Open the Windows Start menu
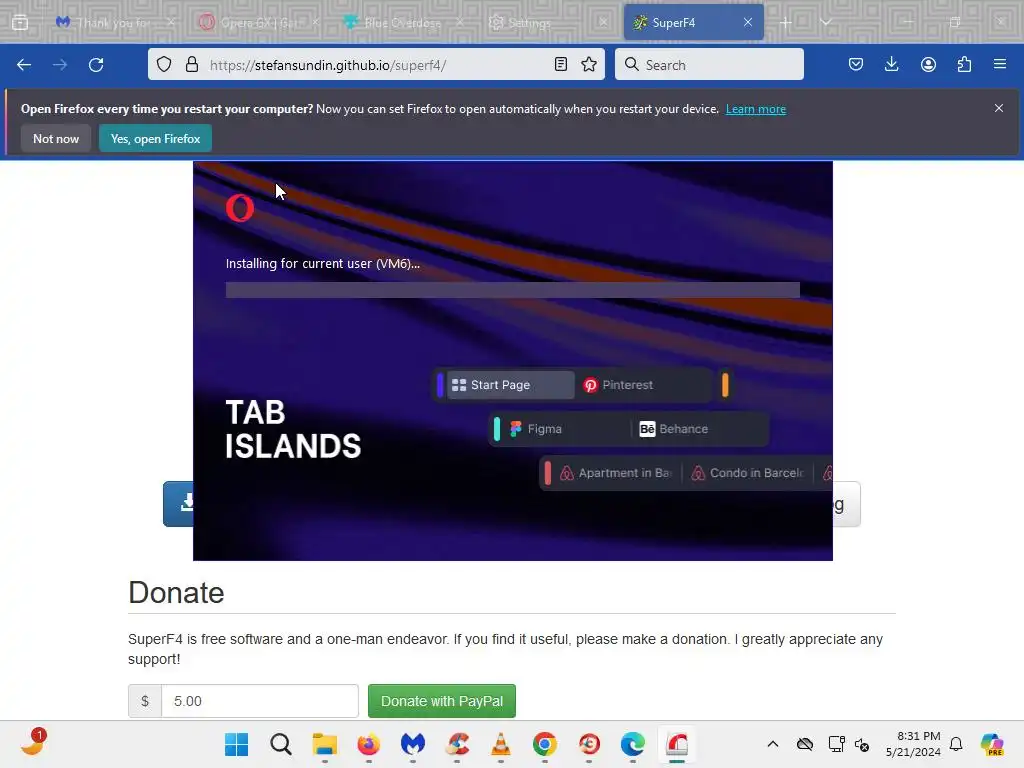 [x=236, y=744]
